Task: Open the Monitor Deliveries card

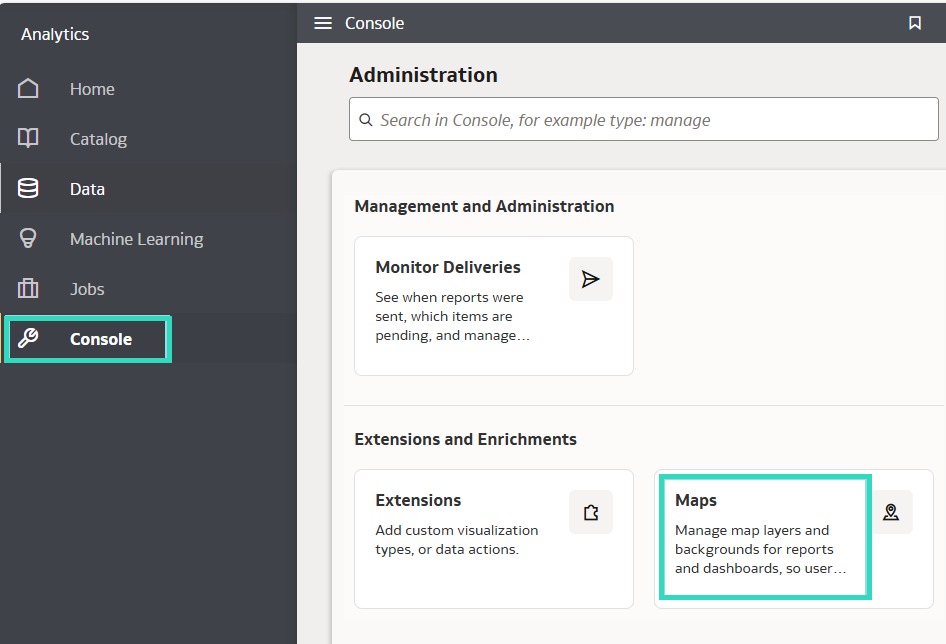Action: [x=494, y=306]
